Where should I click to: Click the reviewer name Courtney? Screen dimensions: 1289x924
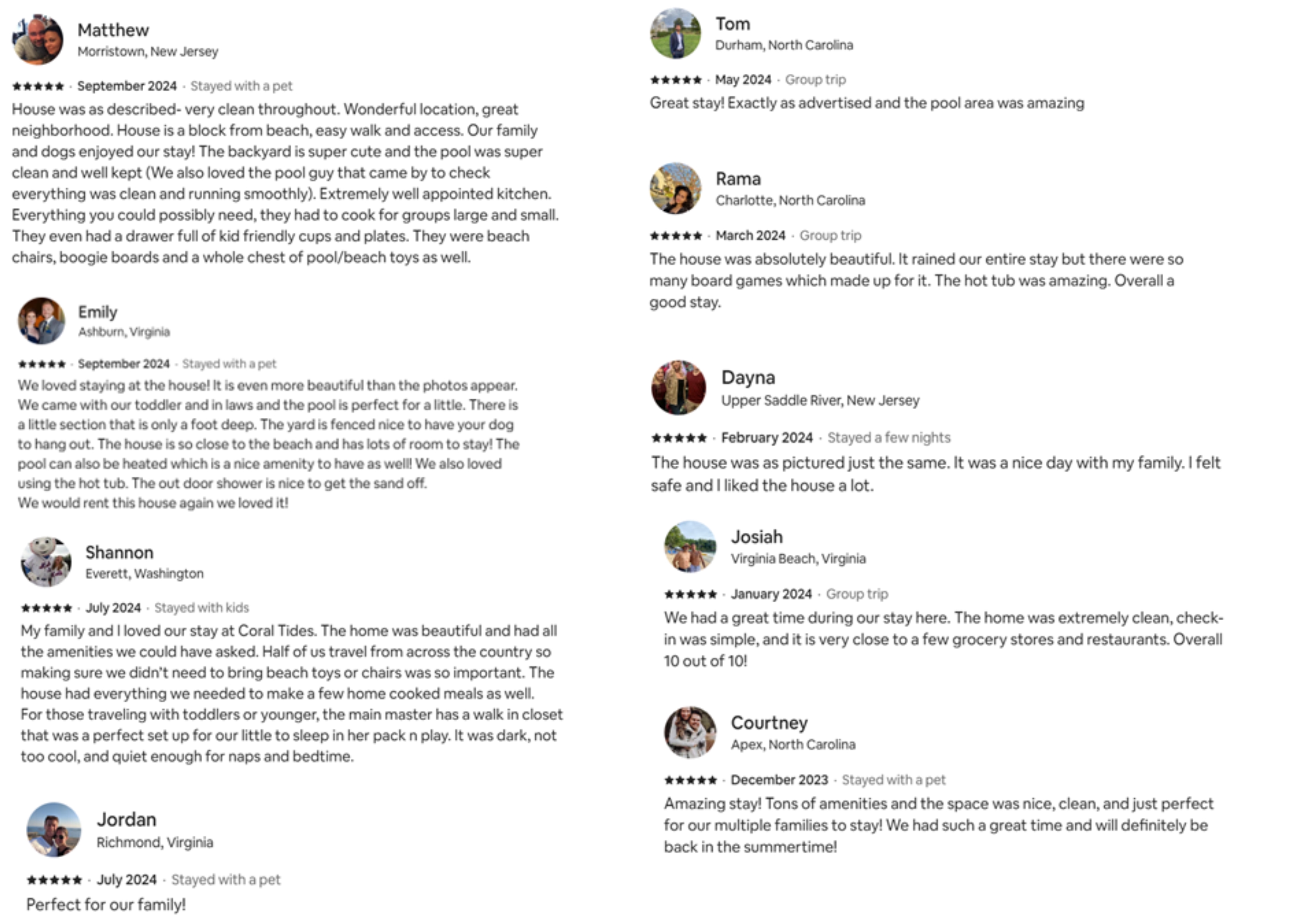point(769,722)
